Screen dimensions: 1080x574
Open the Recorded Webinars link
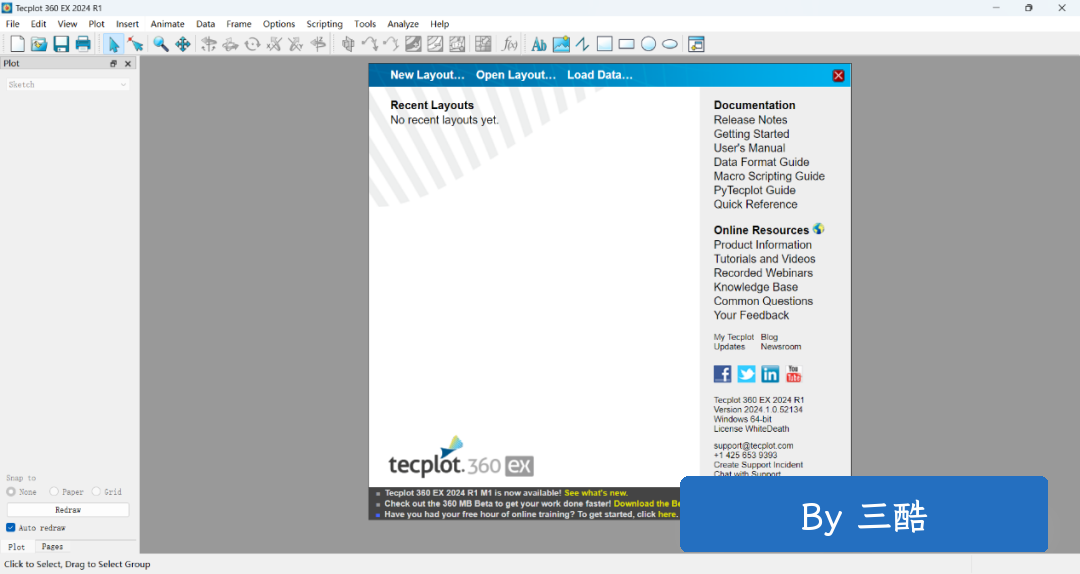[x=763, y=273]
